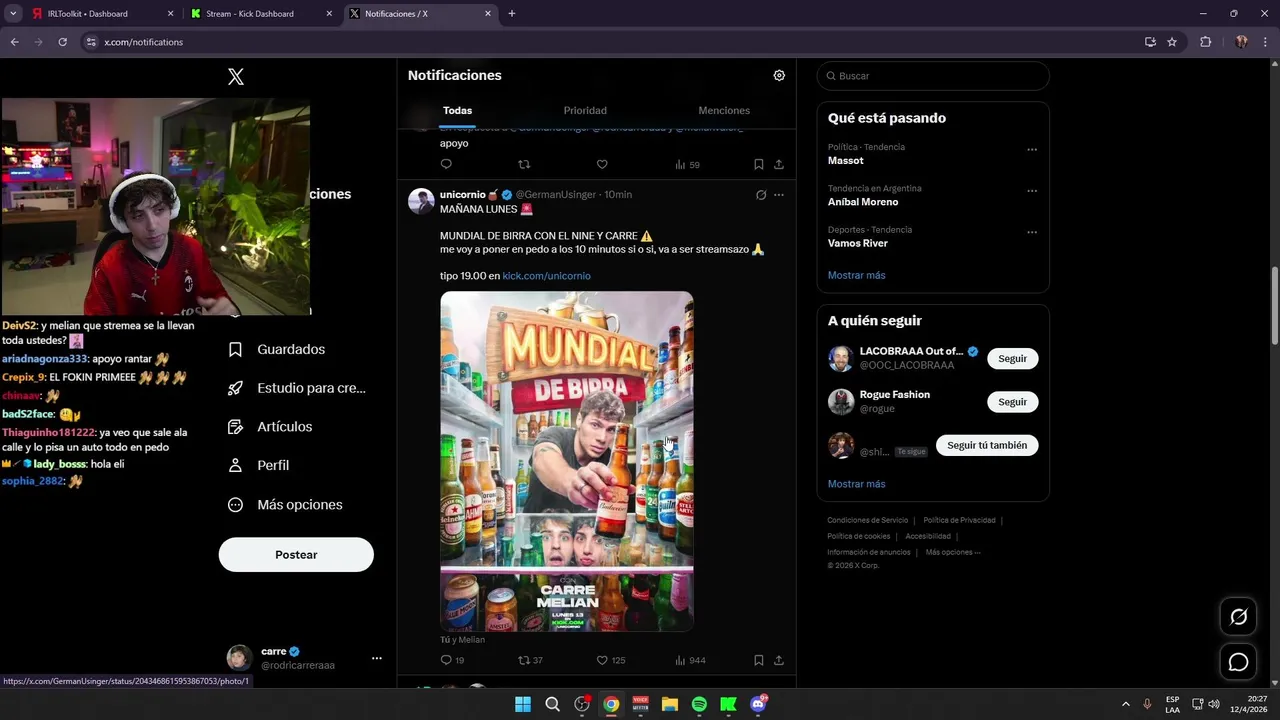Open Discord from the taskbar
Screen dimensions: 1280x720
tap(758, 704)
